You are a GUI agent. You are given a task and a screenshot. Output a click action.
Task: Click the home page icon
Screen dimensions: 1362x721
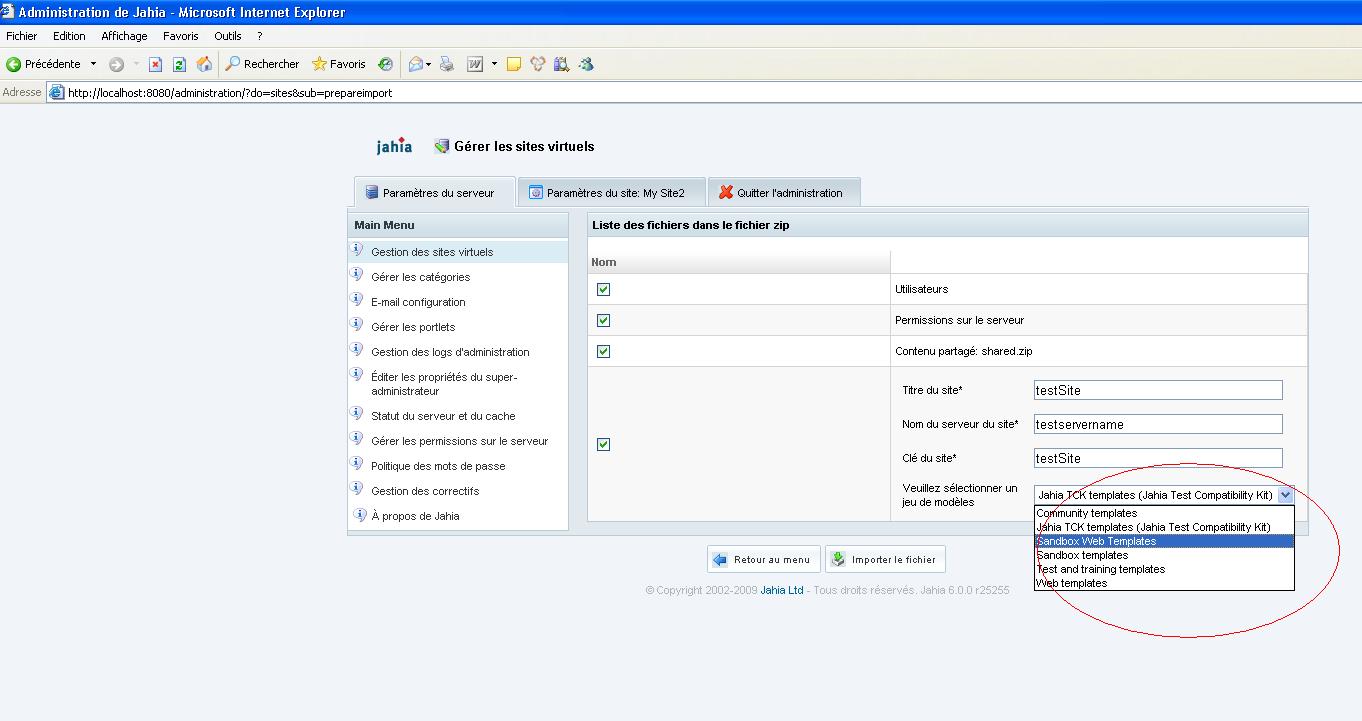[x=204, y=64]
